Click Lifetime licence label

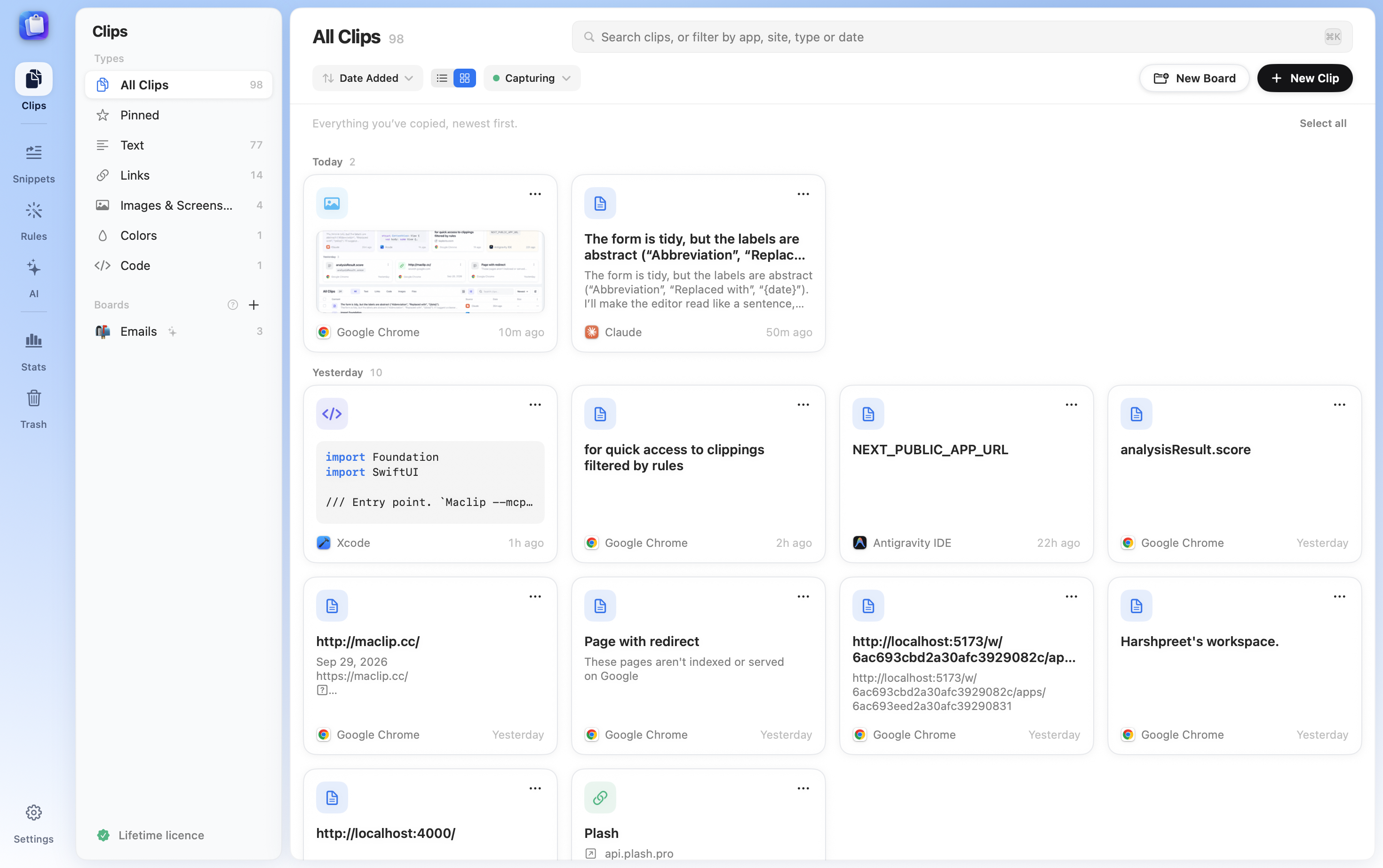[161, 835]
